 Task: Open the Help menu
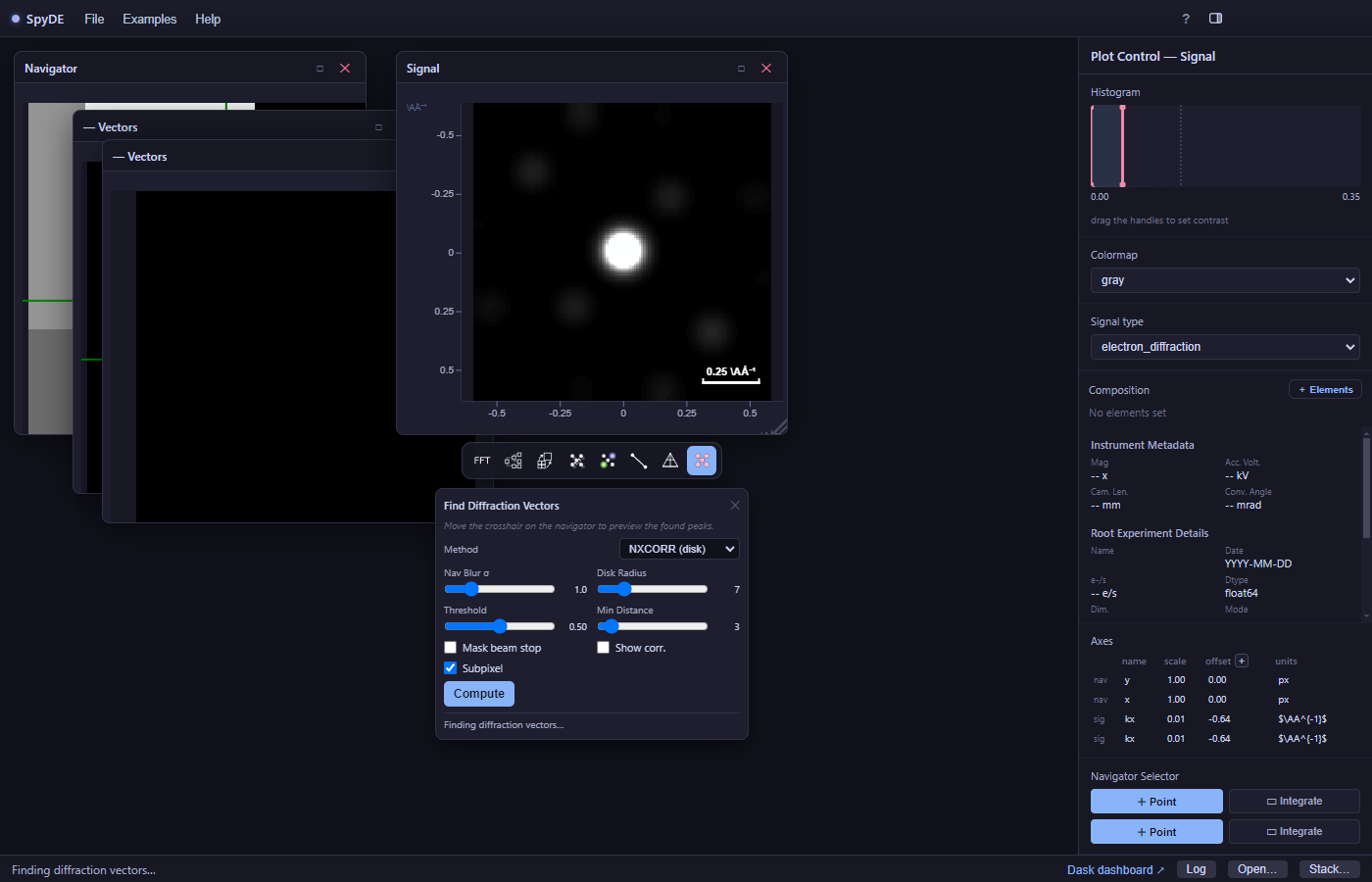(x=208, y=19)
